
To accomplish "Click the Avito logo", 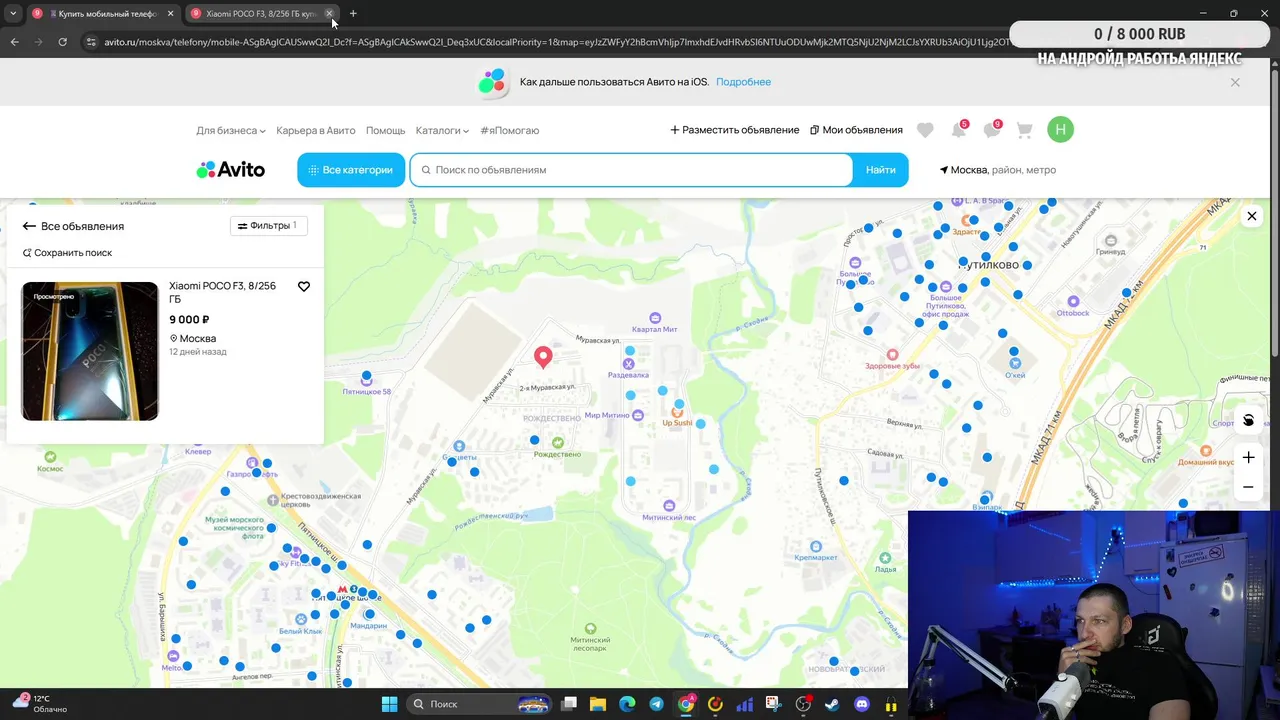I will coord(231,170).
